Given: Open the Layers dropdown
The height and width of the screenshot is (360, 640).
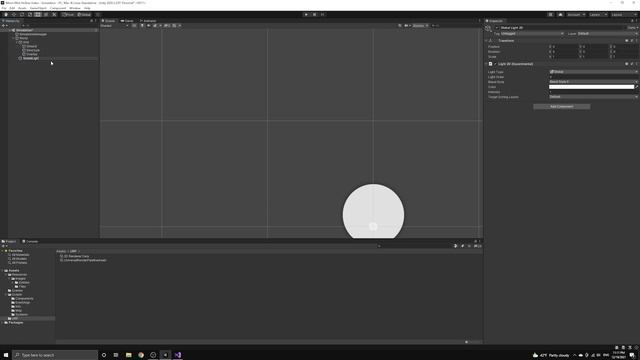Looking at the screenshot, I should tap(598, 15).
